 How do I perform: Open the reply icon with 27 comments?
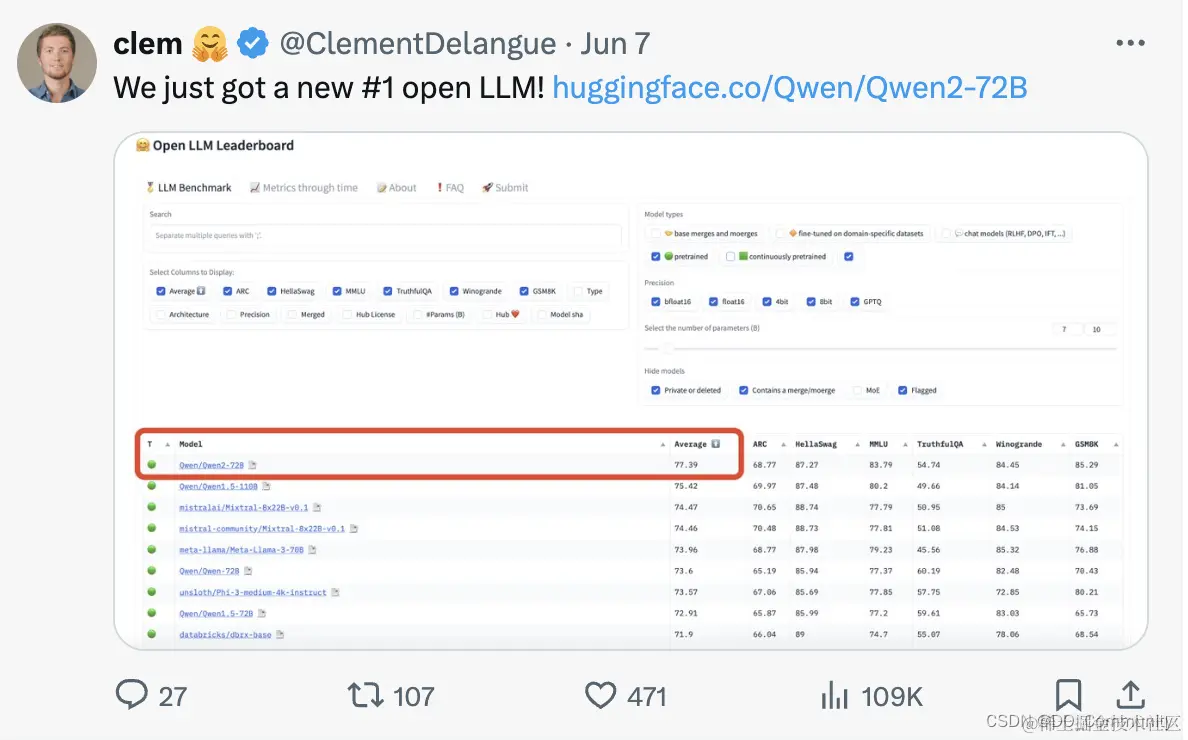132,695
